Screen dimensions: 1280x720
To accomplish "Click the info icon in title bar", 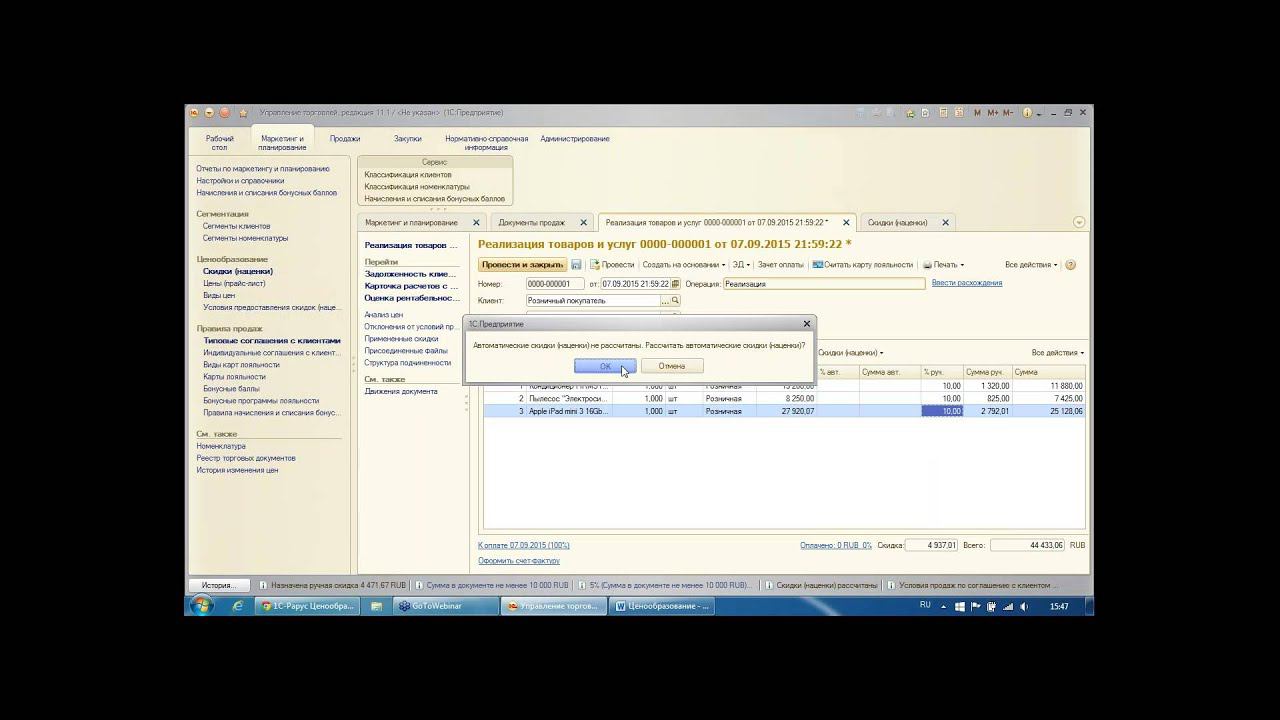I will point(1027,112).
